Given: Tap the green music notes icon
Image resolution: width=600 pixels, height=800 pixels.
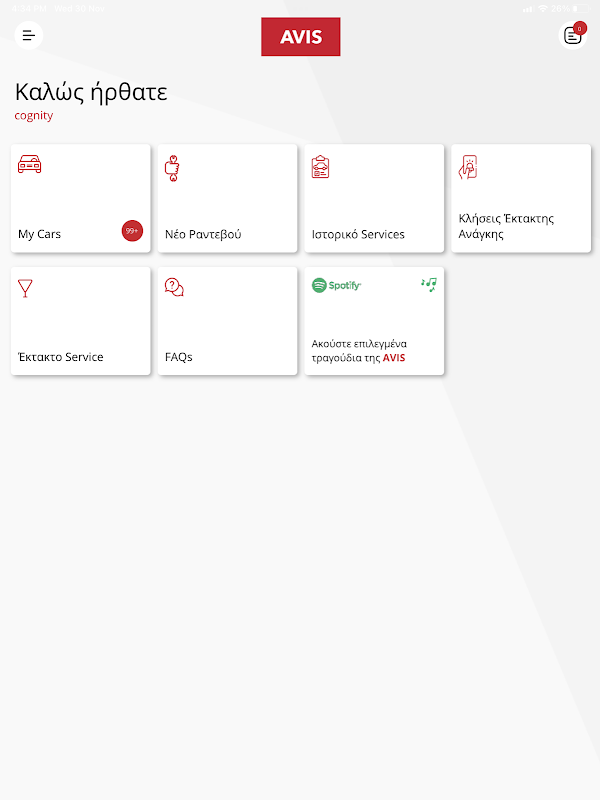Looking at the screenshot, I should (429, 285).
